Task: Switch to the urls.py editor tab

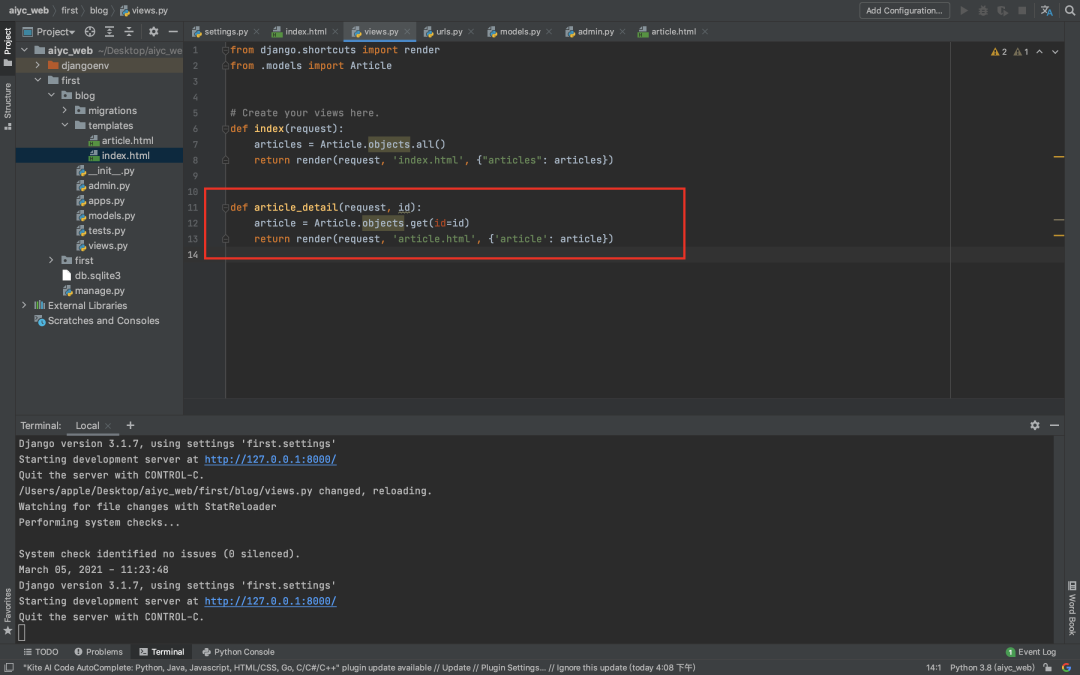Action: (448, 32)
